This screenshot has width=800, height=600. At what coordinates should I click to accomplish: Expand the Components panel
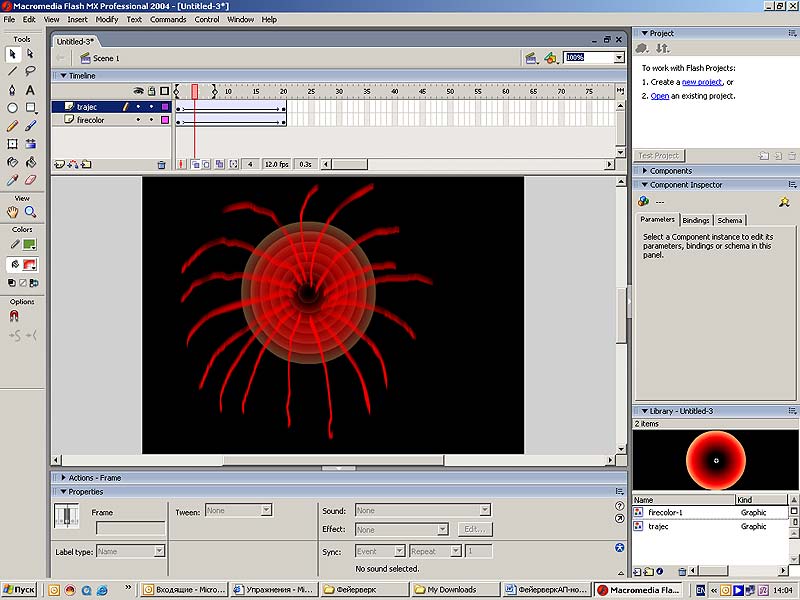pyautogui.click(x=671, y=171)
